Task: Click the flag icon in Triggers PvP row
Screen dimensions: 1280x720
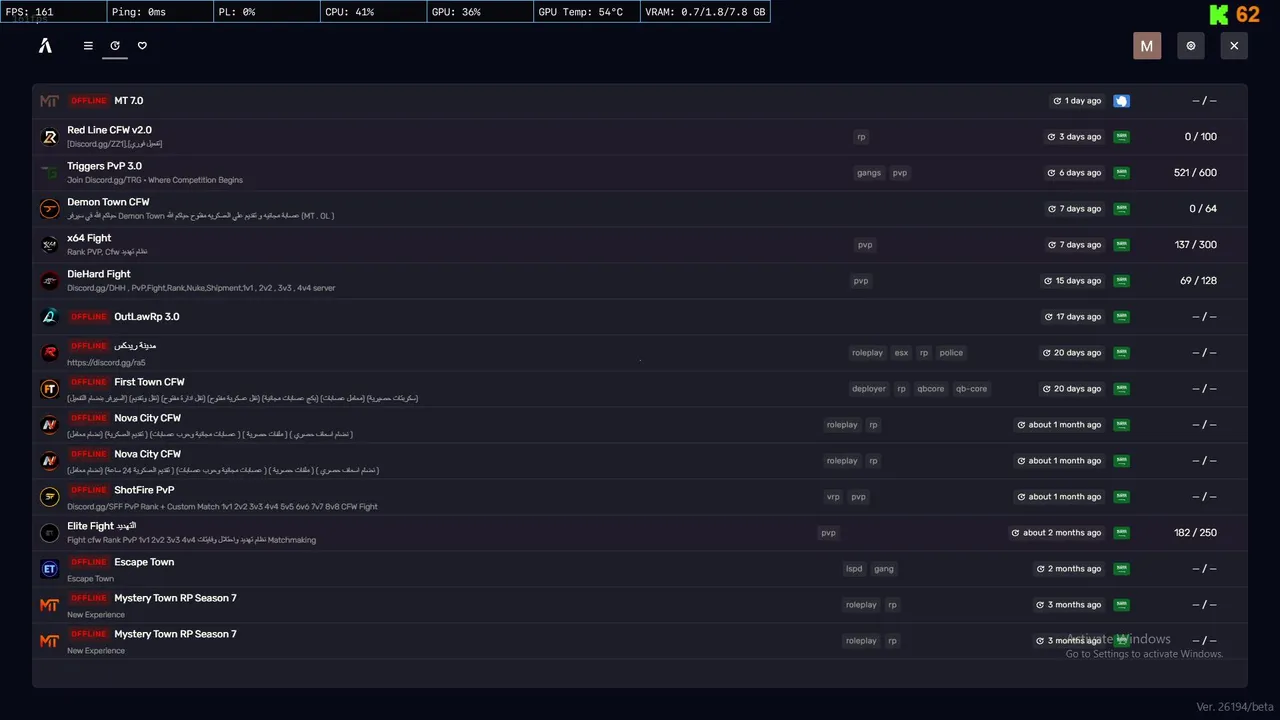Action: pos(1122,173)
